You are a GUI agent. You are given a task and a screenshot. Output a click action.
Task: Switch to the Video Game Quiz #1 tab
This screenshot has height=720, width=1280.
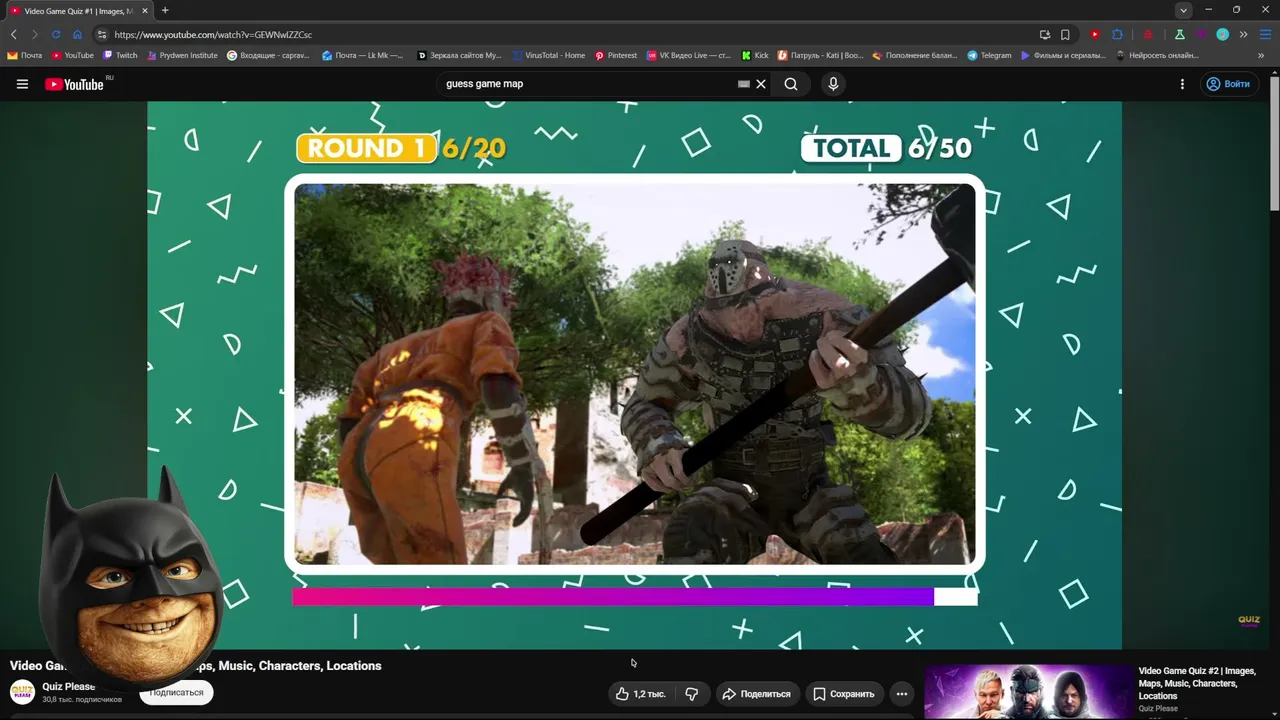76,10
